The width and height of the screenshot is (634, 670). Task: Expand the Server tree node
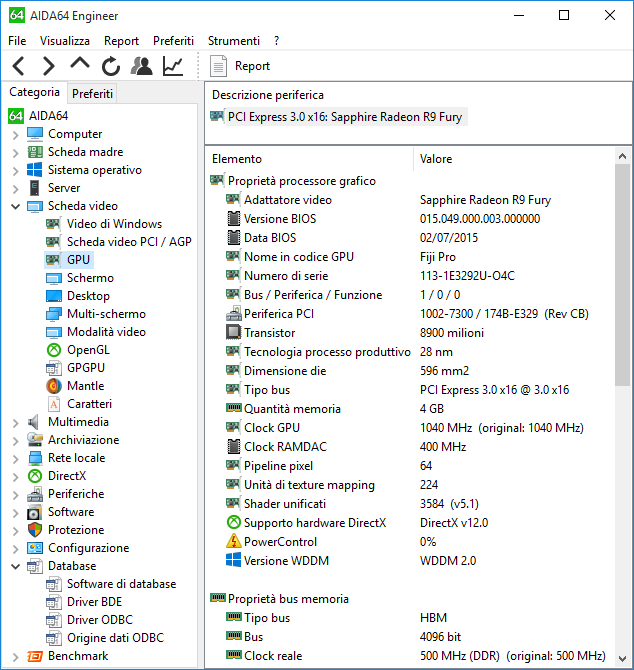click(15, 189)
